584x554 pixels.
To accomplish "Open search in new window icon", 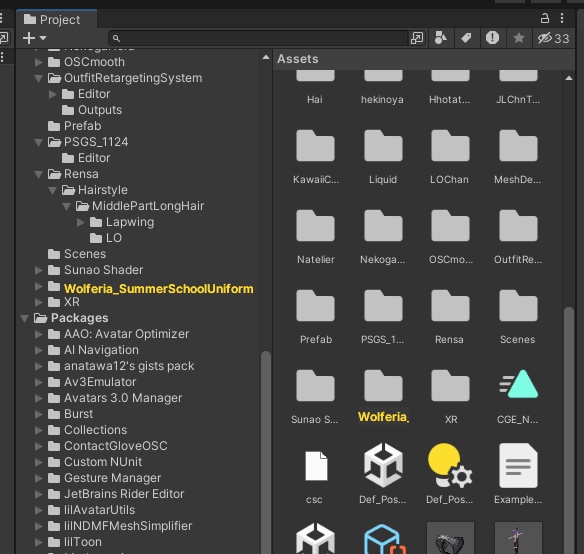I will click(x=417, y=38).
